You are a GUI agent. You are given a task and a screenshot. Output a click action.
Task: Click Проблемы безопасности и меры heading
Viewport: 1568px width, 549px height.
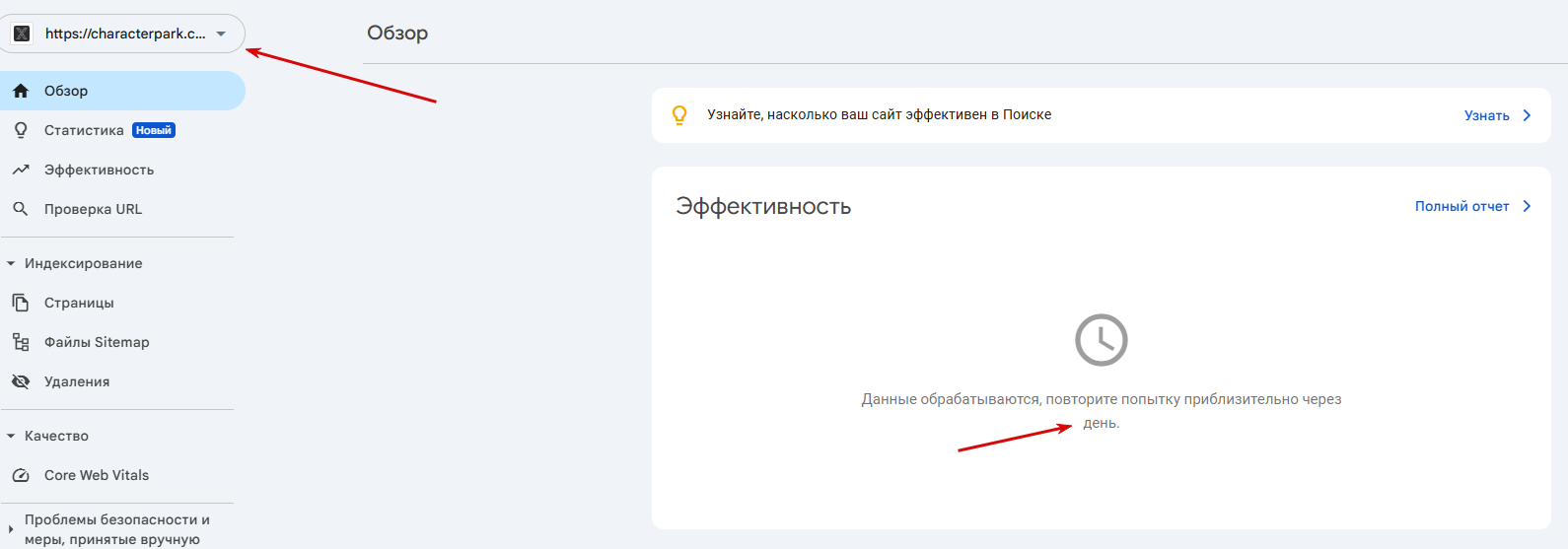tap(117, 529)
